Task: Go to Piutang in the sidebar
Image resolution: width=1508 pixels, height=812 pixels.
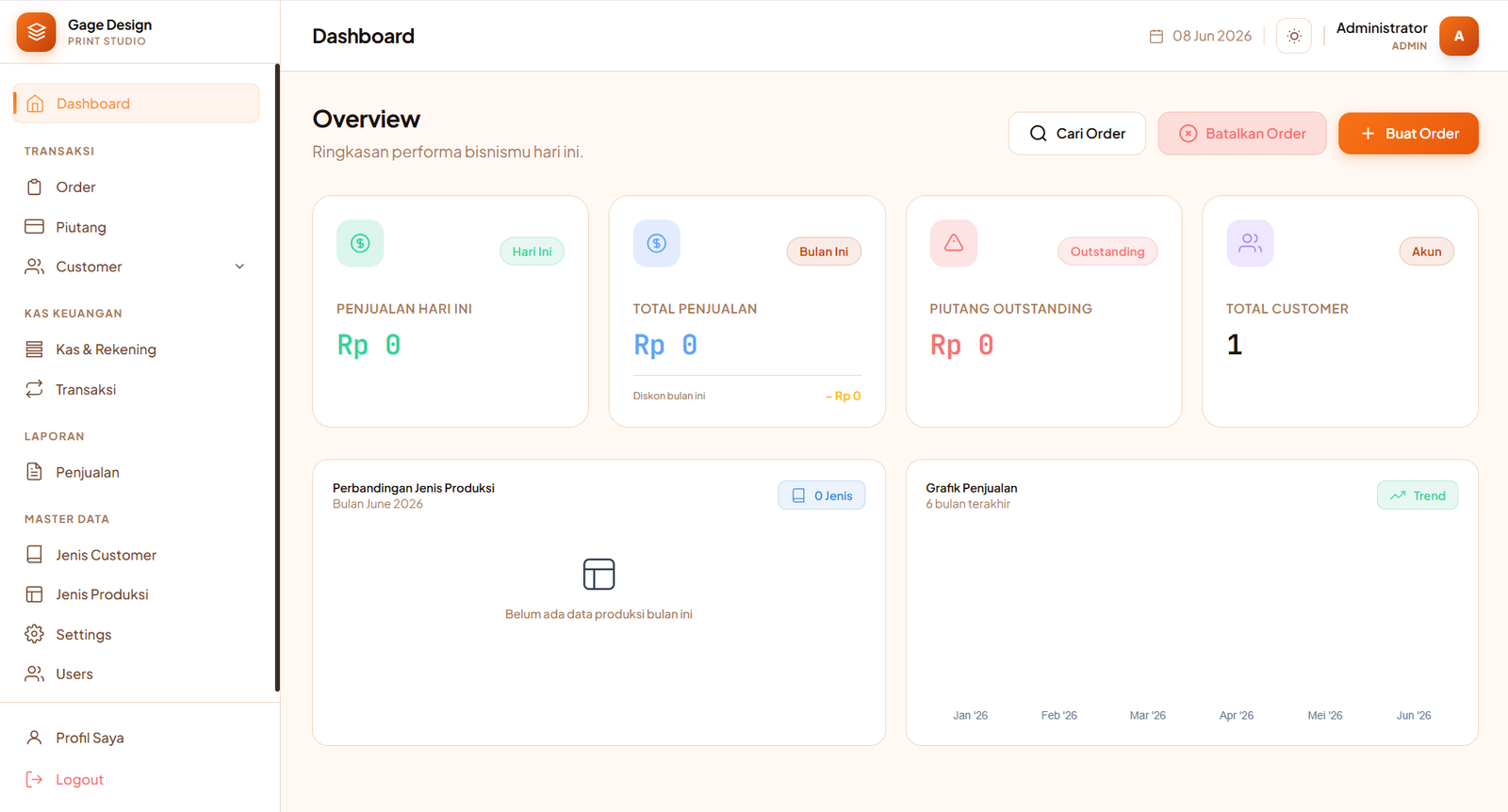Action: coord(137,227)
